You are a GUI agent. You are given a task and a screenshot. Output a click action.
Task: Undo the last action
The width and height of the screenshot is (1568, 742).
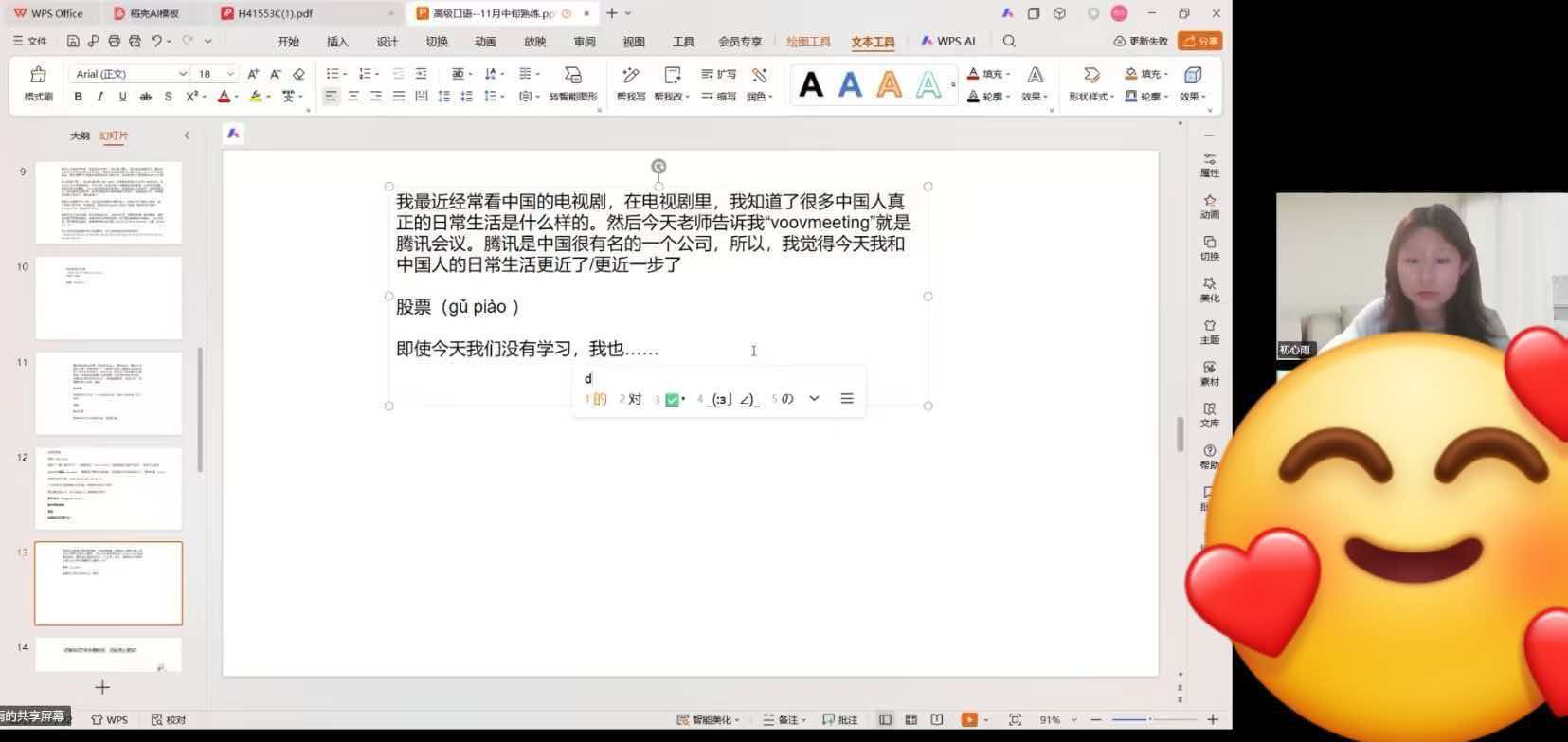(x=156, y=41)
